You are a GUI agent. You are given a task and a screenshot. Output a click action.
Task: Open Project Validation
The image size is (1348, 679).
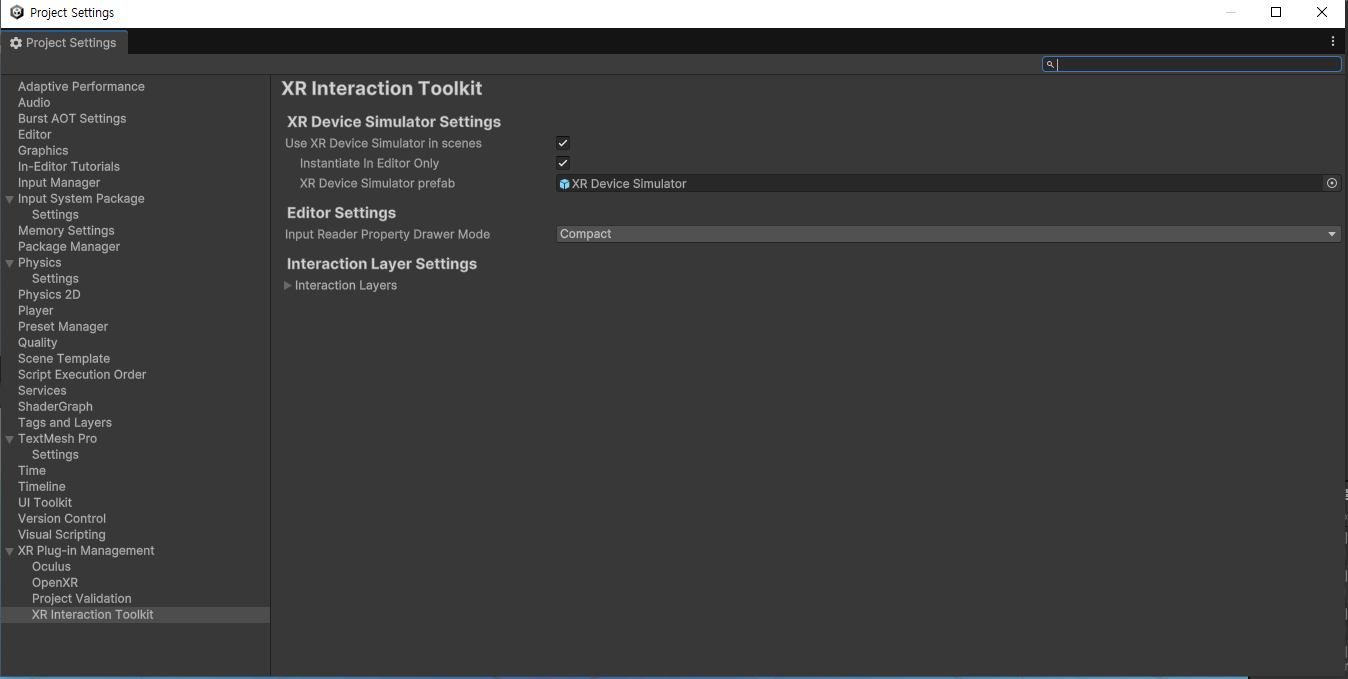pos(82,599)
